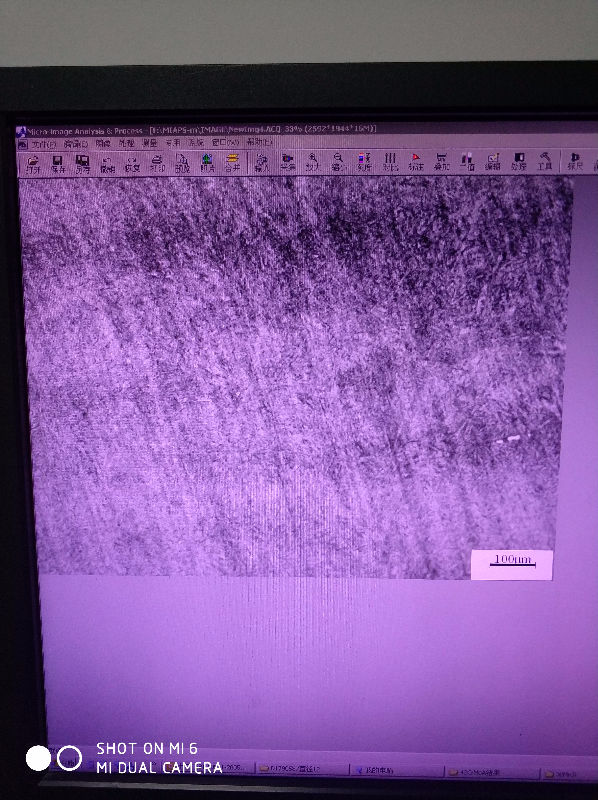Image resolution: width=598 pixels, height=800 pixels.
Task: Choose the 二值 (Binarize) toolbar icon
Action: tap(467, 162)
